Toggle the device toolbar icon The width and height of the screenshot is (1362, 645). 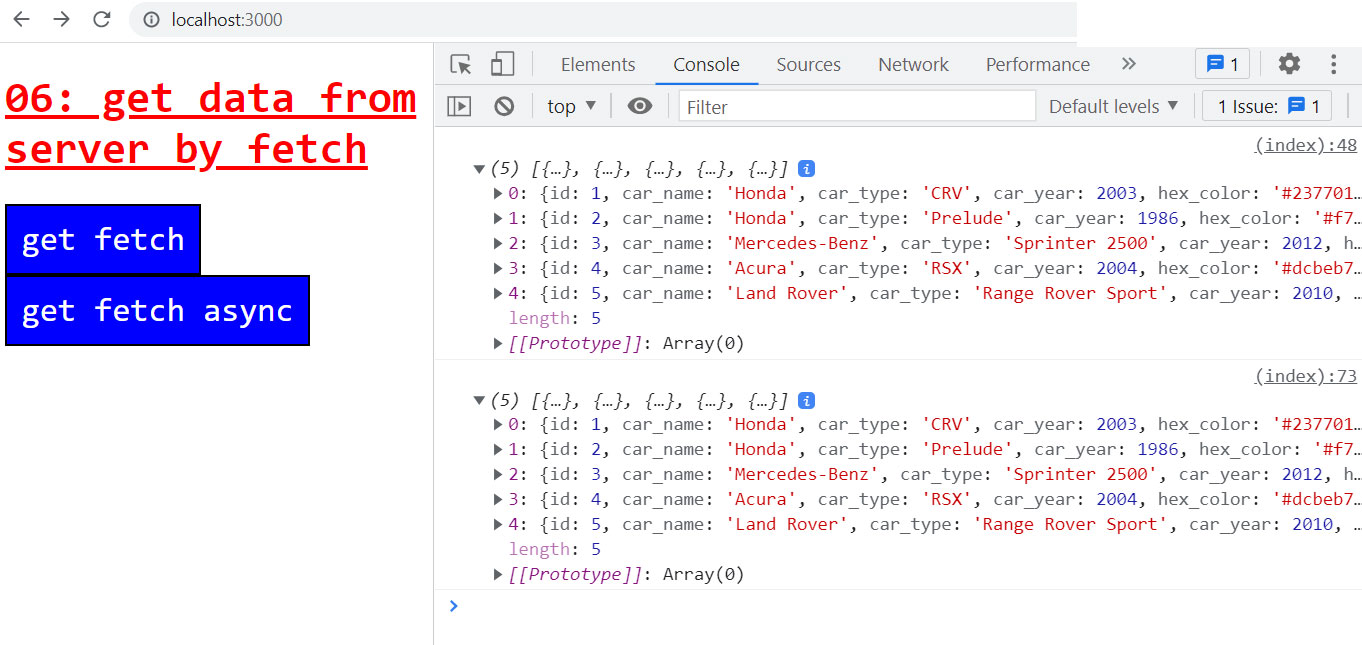[x=502, y=65]
